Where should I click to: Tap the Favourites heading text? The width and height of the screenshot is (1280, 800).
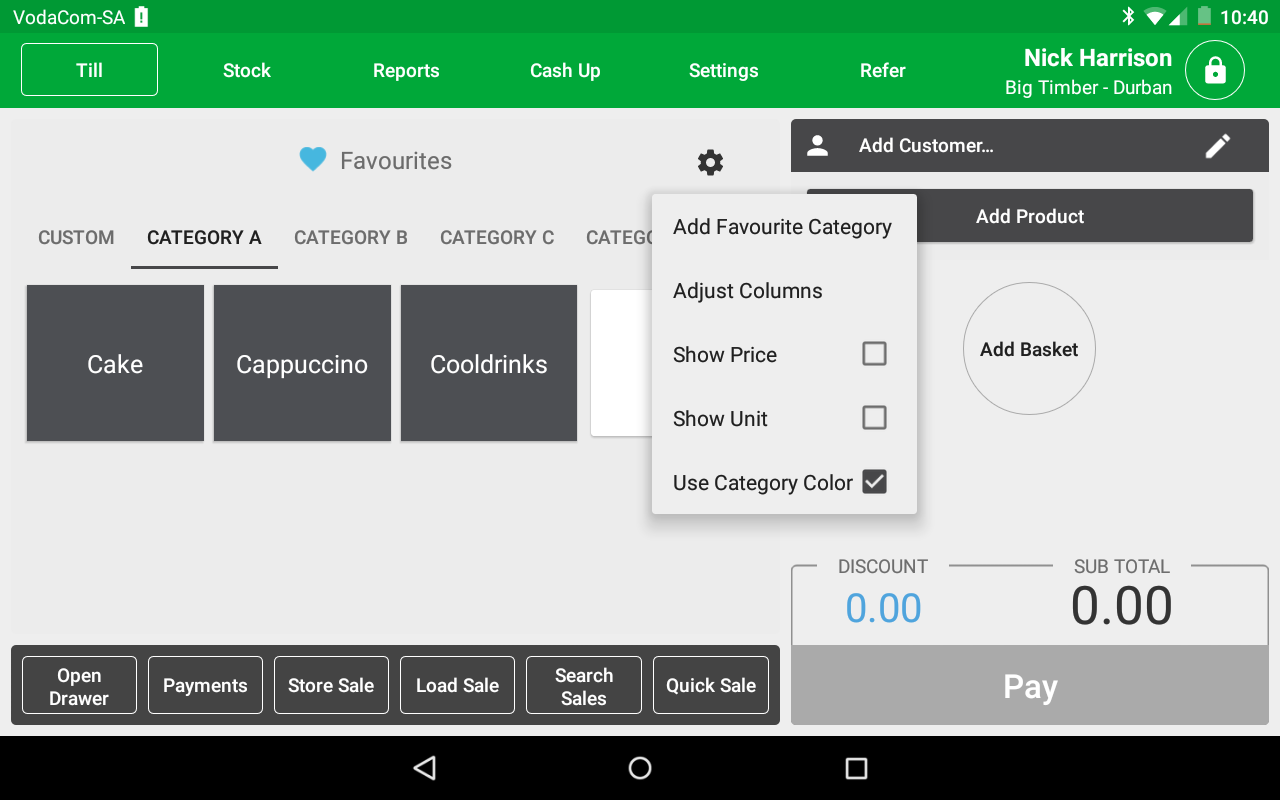pos(396,161)
